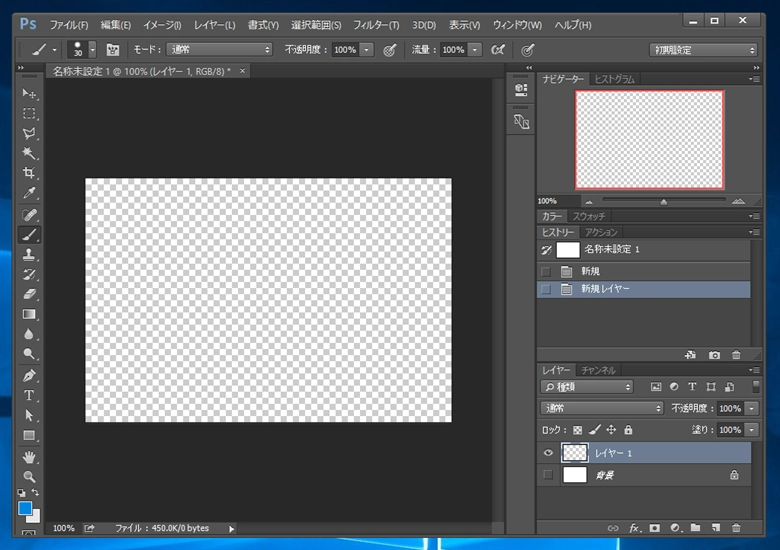Viewport: 780px width, 550px height.
Task: Create new snapshot camera icon
Action: [714, 355]
